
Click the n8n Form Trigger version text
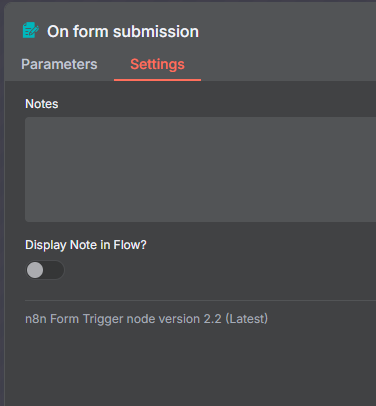click(x=146, y=319)
